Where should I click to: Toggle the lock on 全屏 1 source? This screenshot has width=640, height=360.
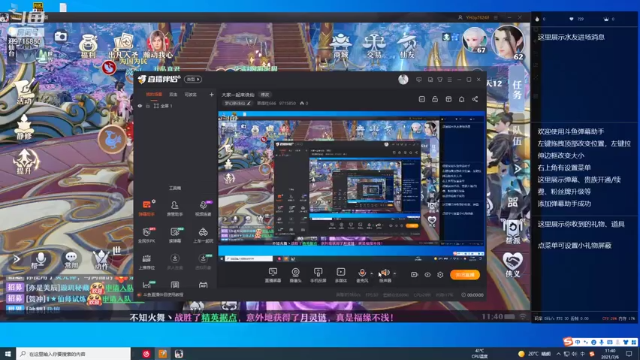(x=148, y=106)
